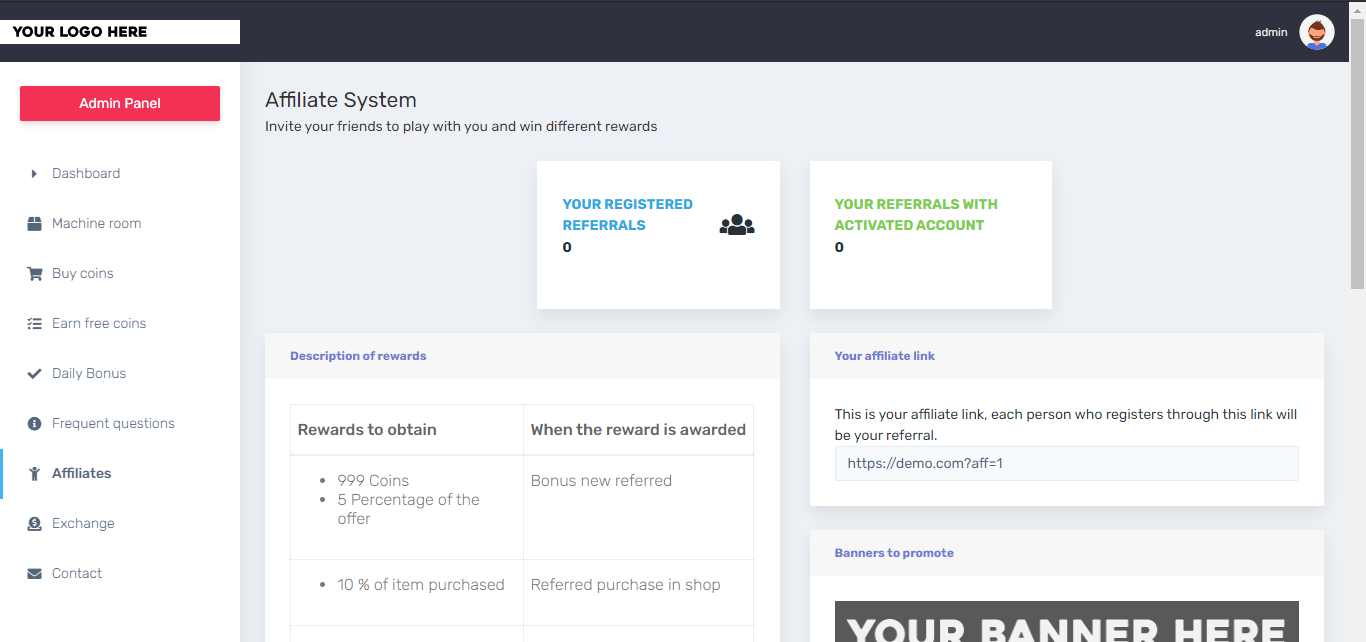Click the Frequent questions info icon
Image resolution: width=1366 pixels, height=642 pixels.
[34, 423]
